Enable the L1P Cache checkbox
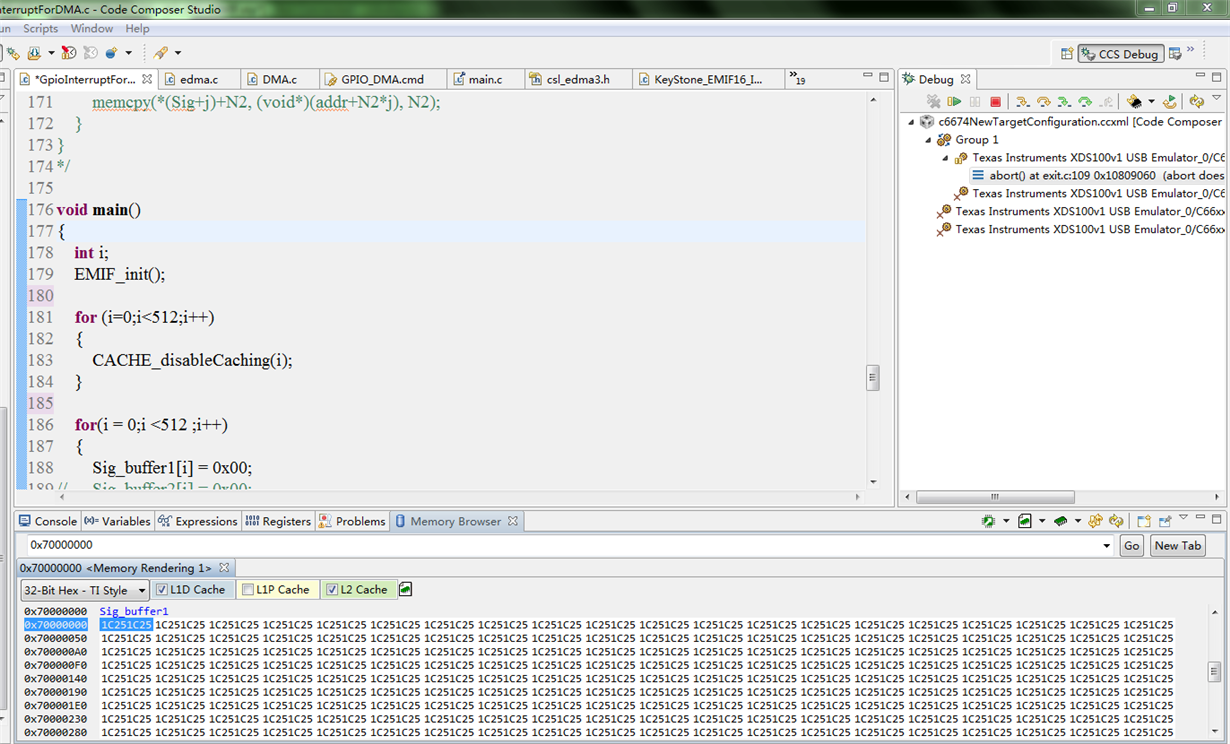This screenshot has height=744, width=1230. tap(247, 590)
